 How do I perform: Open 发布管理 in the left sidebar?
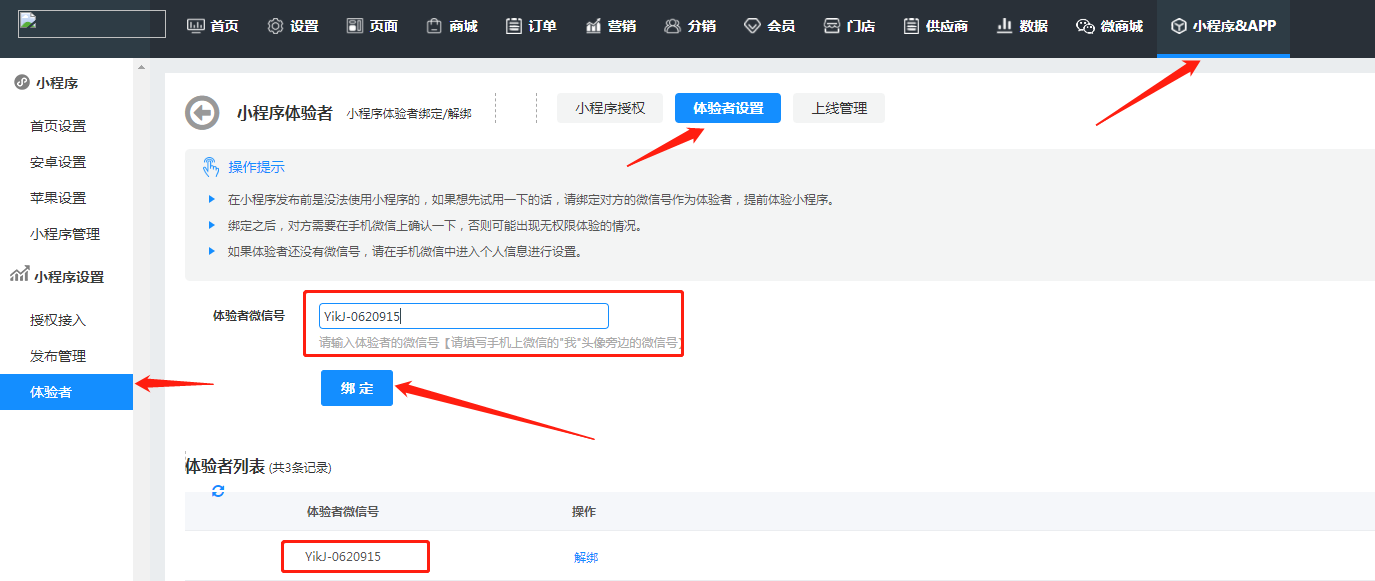[58, 356]
